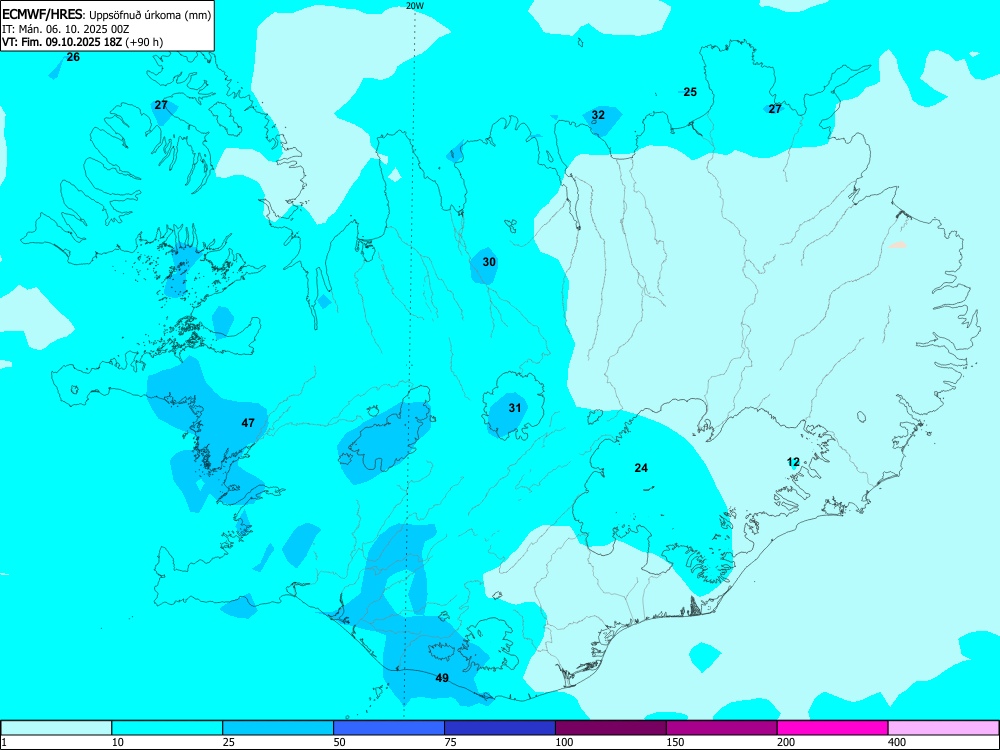The image size is (1000, 750).
Task: Click the precipitation value 26
Action: point(73,57)
